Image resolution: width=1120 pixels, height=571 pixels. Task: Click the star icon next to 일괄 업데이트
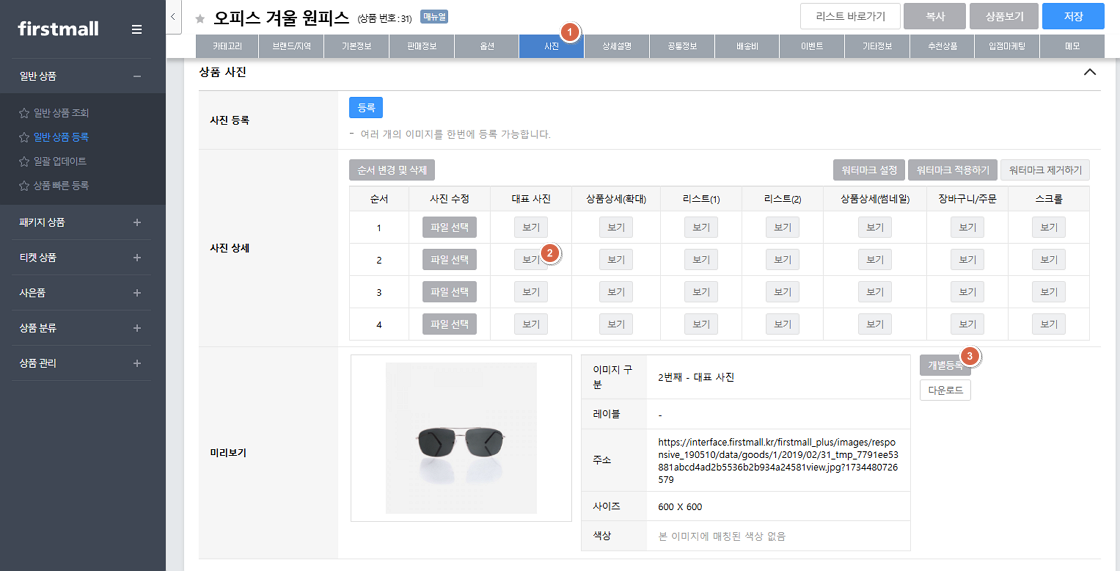pos(24,161)
